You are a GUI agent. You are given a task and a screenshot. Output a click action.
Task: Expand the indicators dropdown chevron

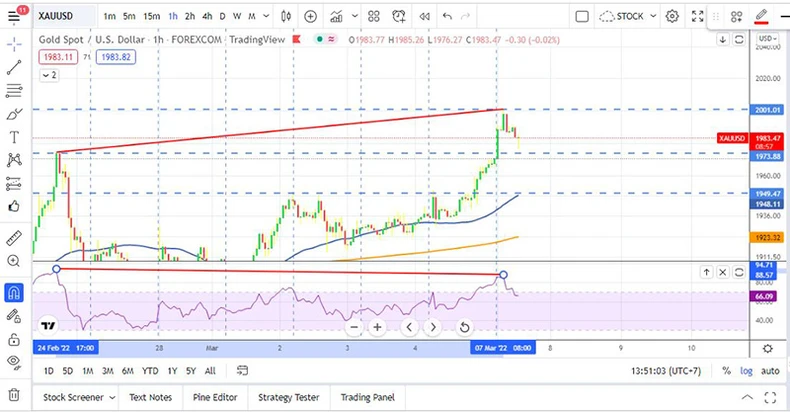click(x=355, y=17)
